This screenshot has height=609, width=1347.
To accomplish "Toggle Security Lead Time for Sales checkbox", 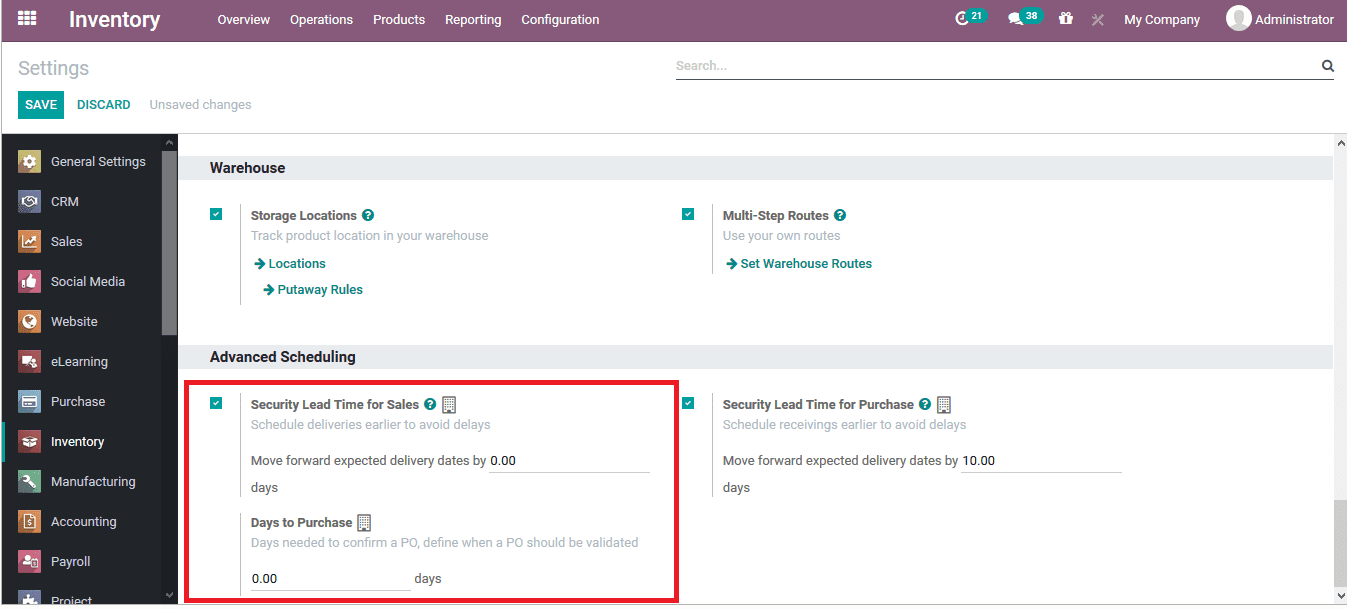I will (216, 403).
